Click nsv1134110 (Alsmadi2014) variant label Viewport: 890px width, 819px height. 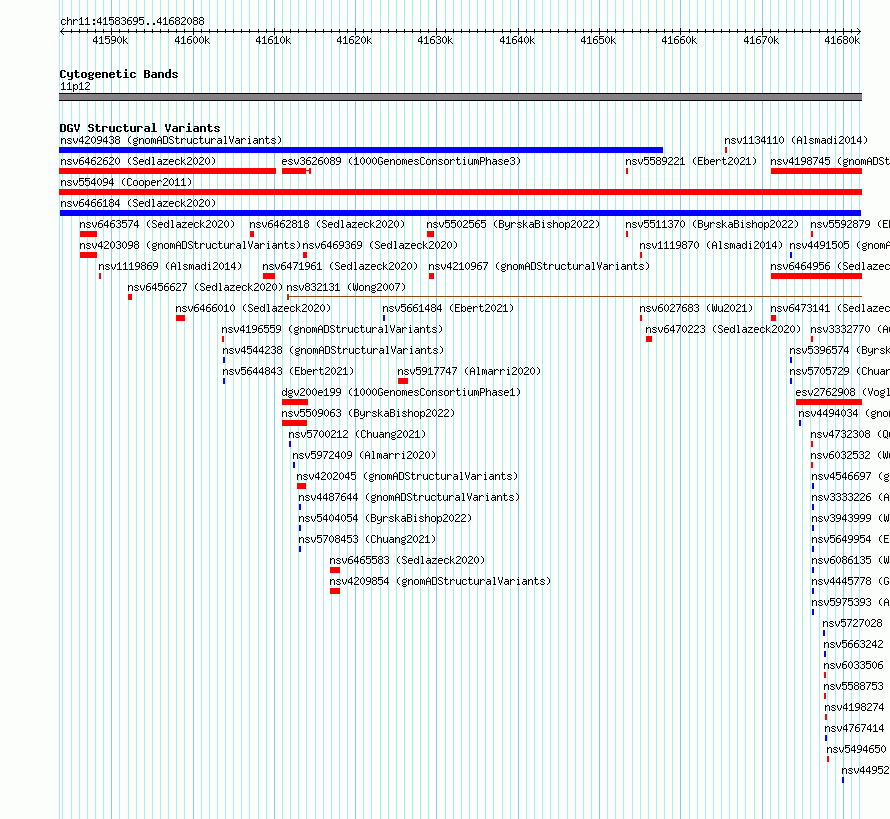click(796, 140)
